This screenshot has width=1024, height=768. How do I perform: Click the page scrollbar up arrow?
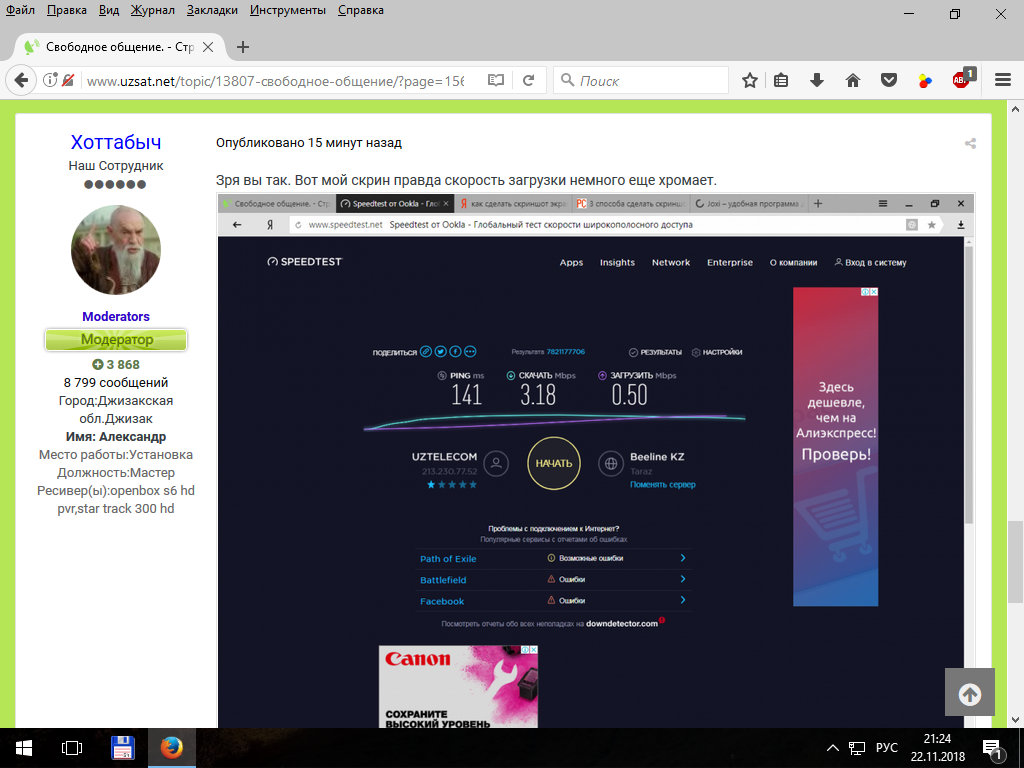tap(1016, 108)
